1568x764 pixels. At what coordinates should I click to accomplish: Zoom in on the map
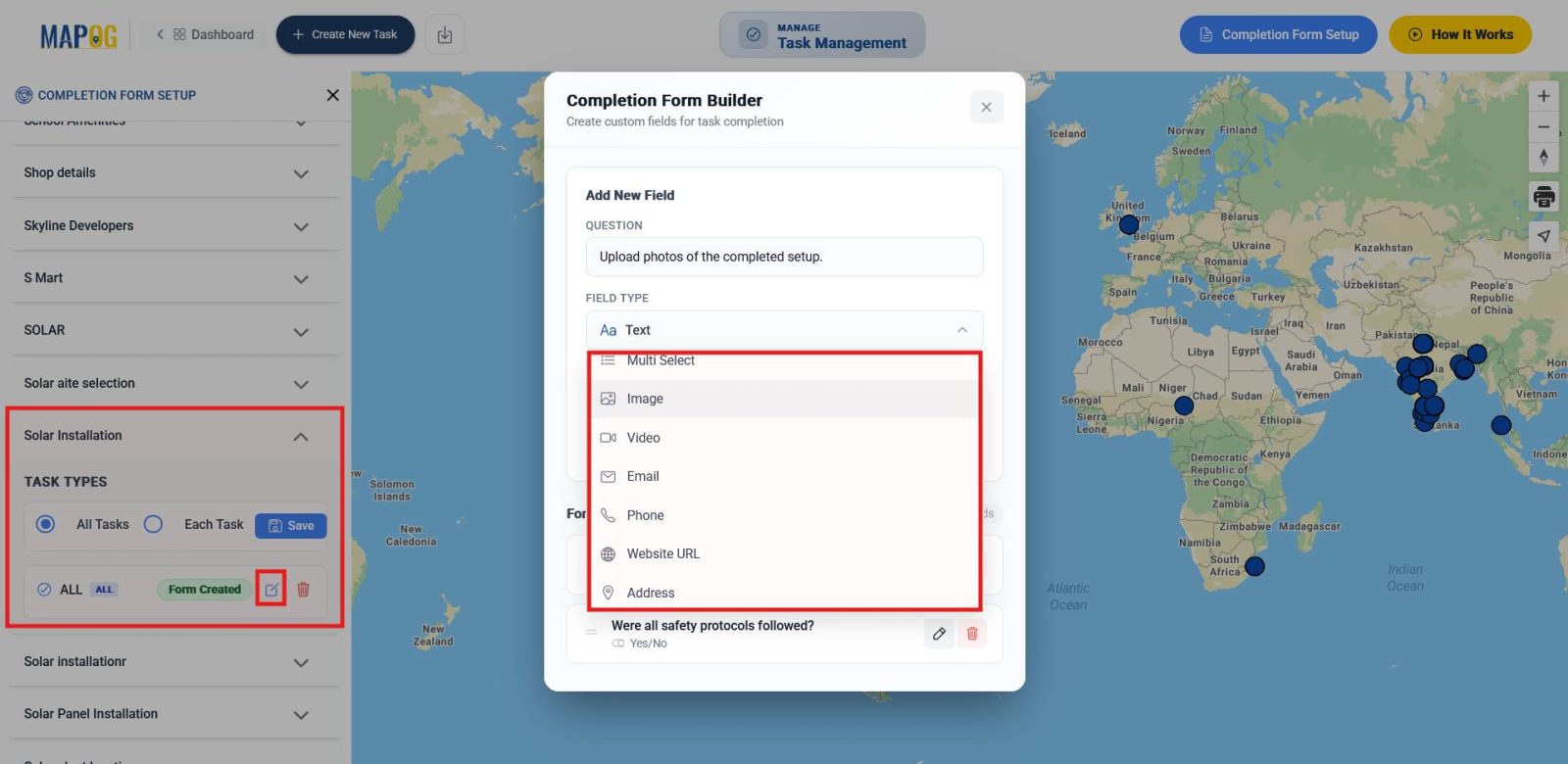tap(1543, 96)
